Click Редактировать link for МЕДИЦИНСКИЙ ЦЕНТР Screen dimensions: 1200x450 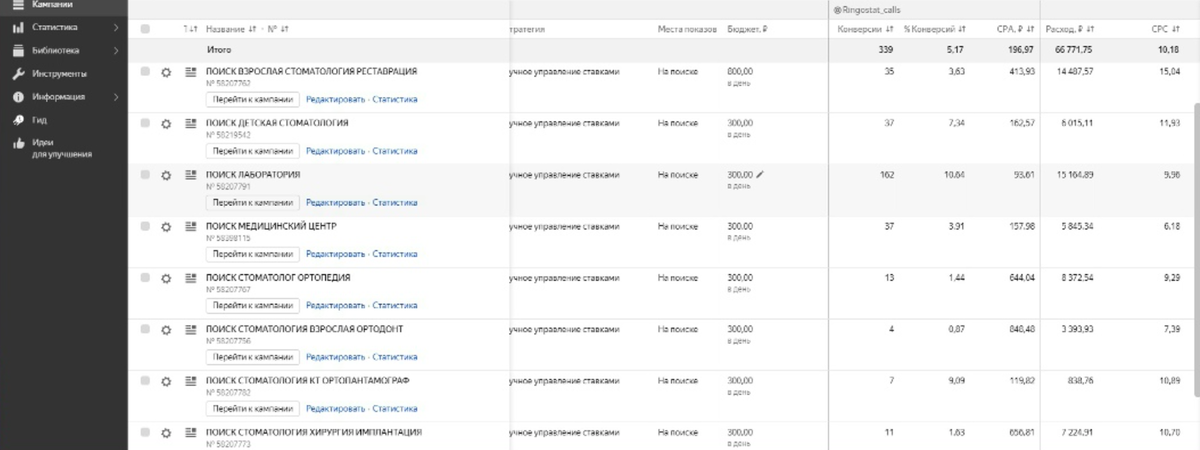(x=335, y=254)
